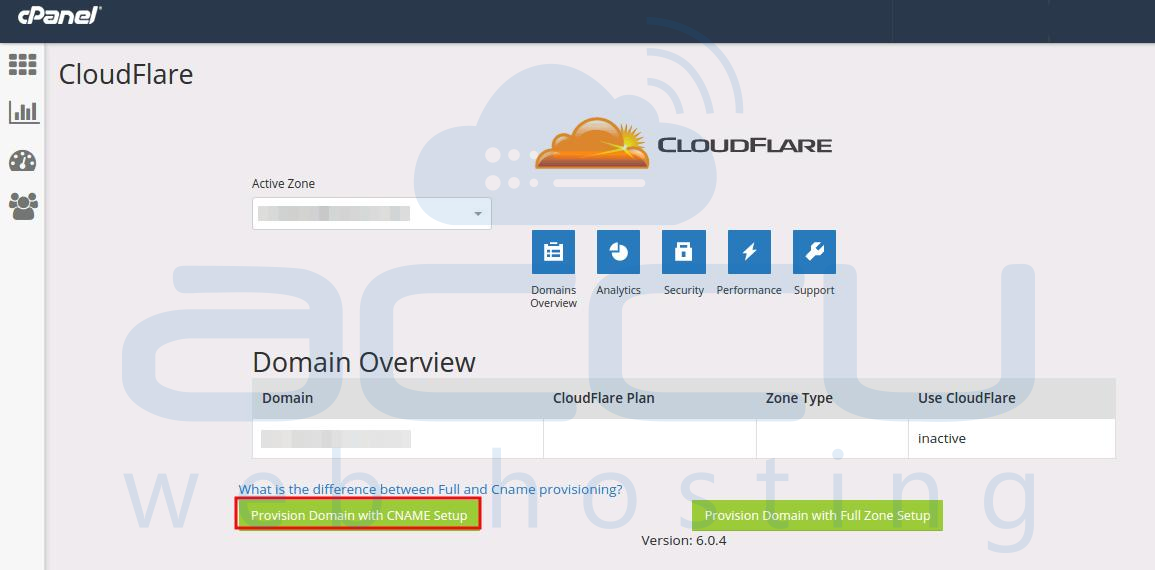The width and height of the screenshot is (1155, 570).
Task: Open the apps grid icon in sidebar
Action: coord(23,65)
